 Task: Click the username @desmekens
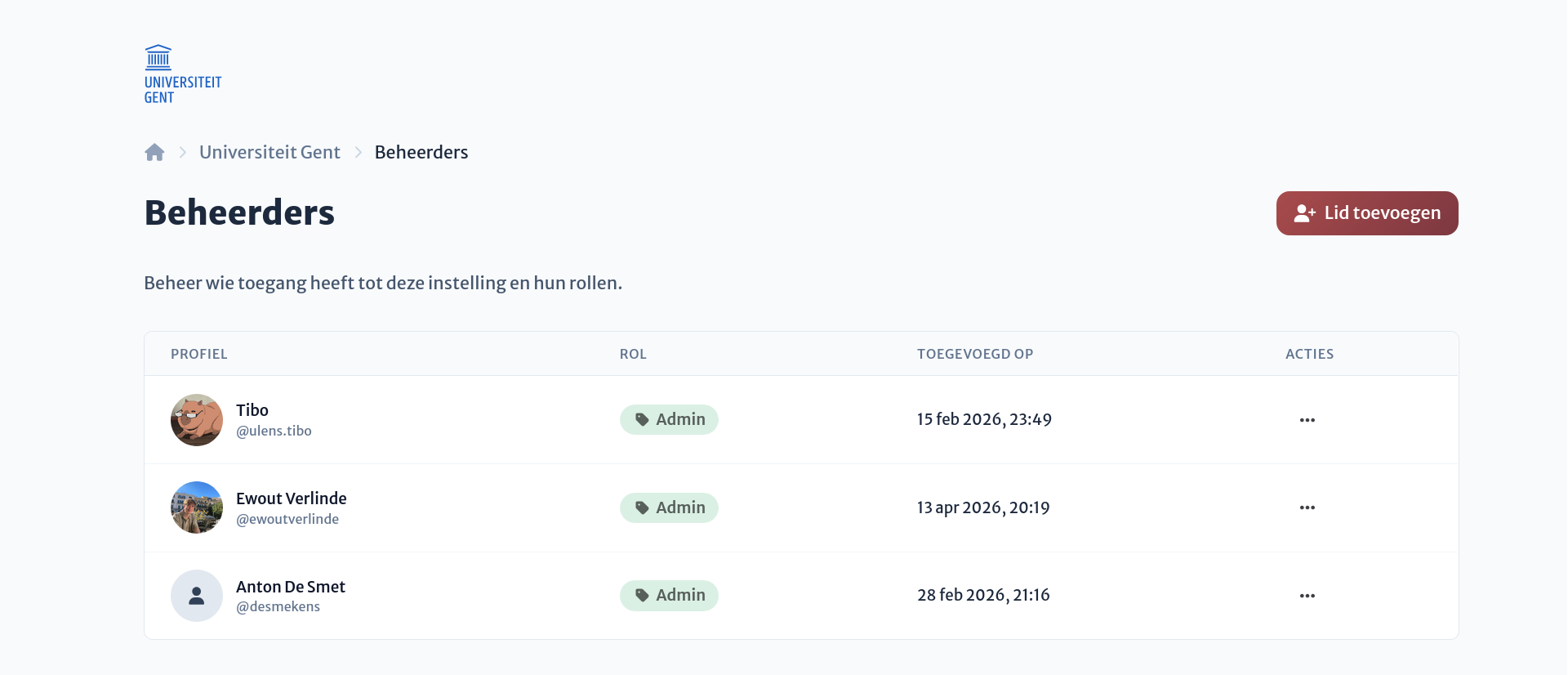coord(278,606)
